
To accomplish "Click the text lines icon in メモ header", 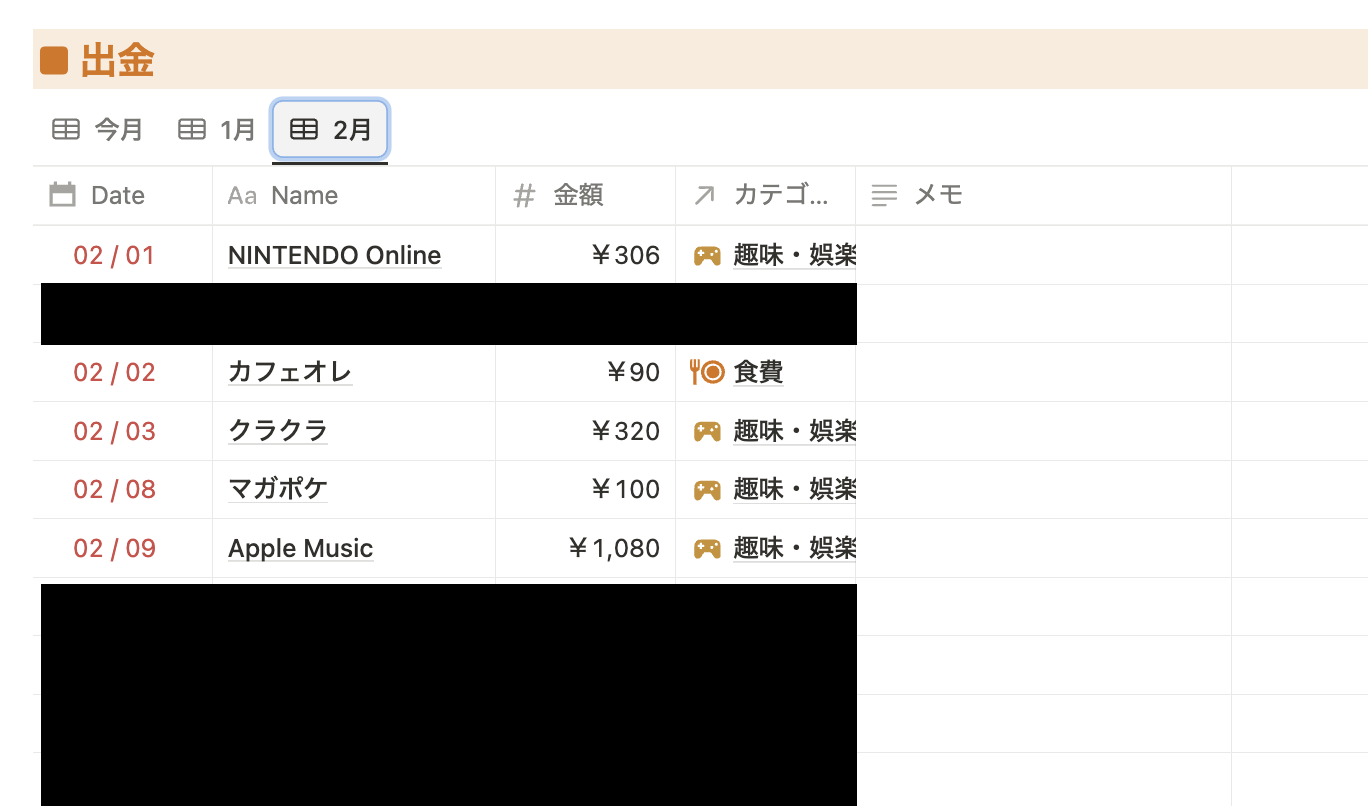I will click(x=884, y=196).
